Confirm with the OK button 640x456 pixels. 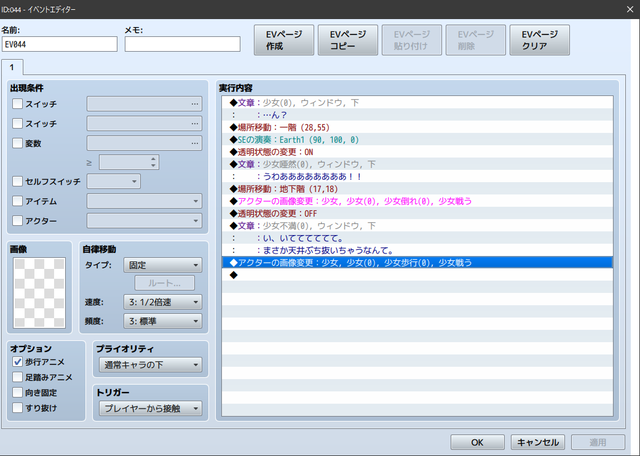click(477, 442)
